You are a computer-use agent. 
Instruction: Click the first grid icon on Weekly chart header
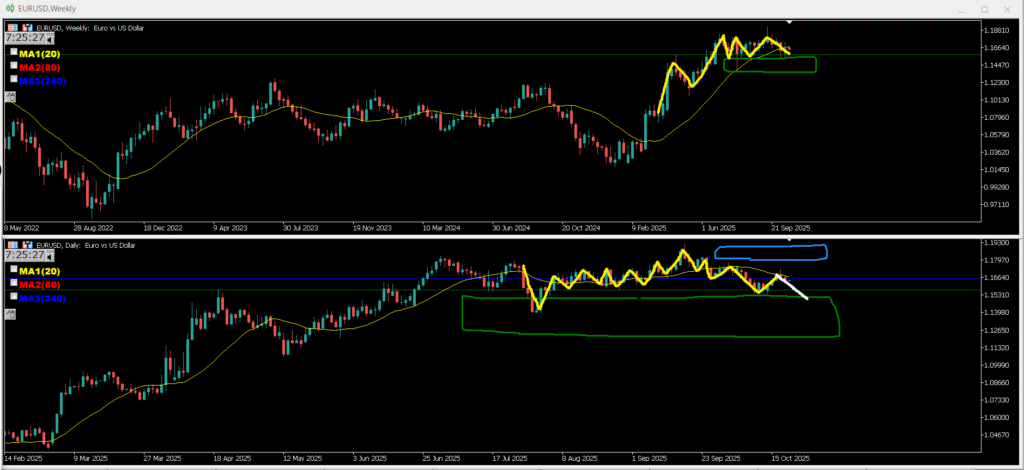[x=13, y=28]
